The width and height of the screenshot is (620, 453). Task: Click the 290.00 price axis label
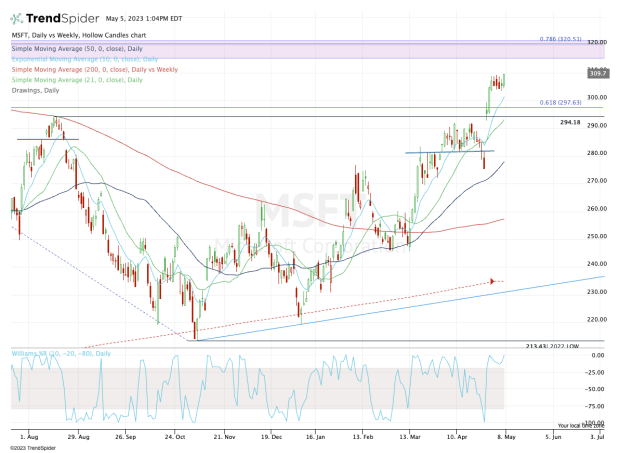(597, 125)
